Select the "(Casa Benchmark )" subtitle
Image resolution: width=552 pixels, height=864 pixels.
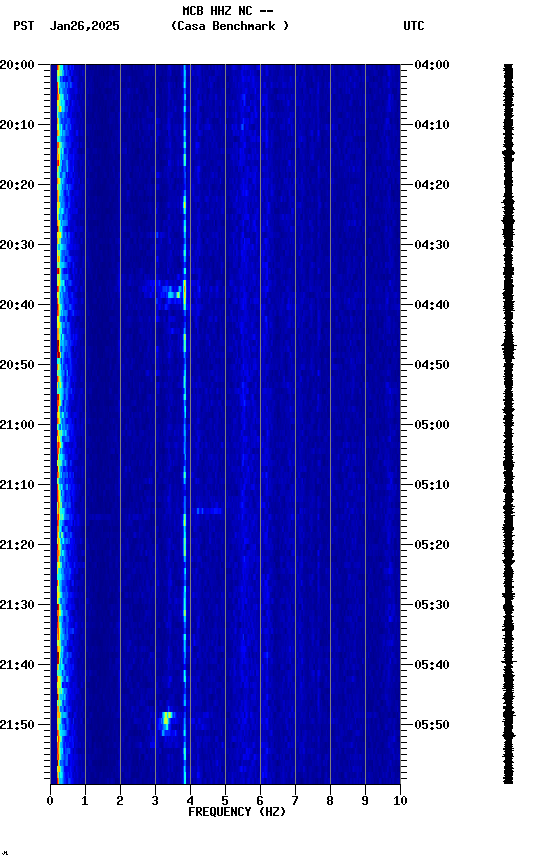230,26
